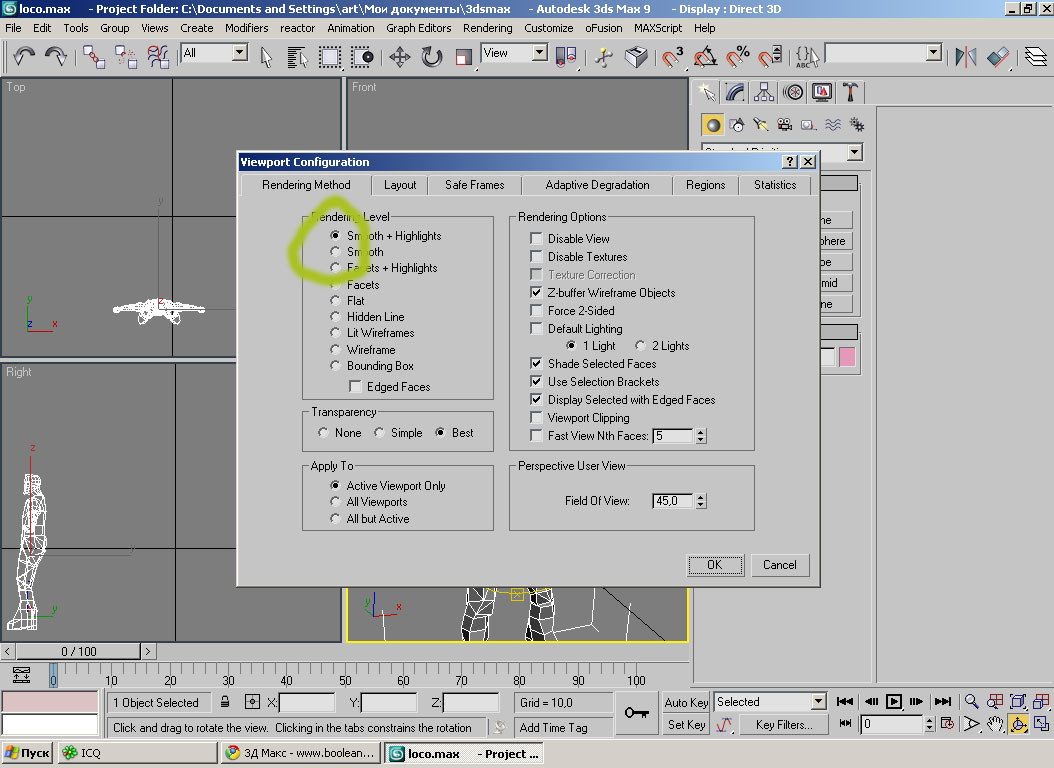Click OK in Viewport Configuration
Image resolution: width=1054 pixels, height=768 pixels.
coord(714,565)
